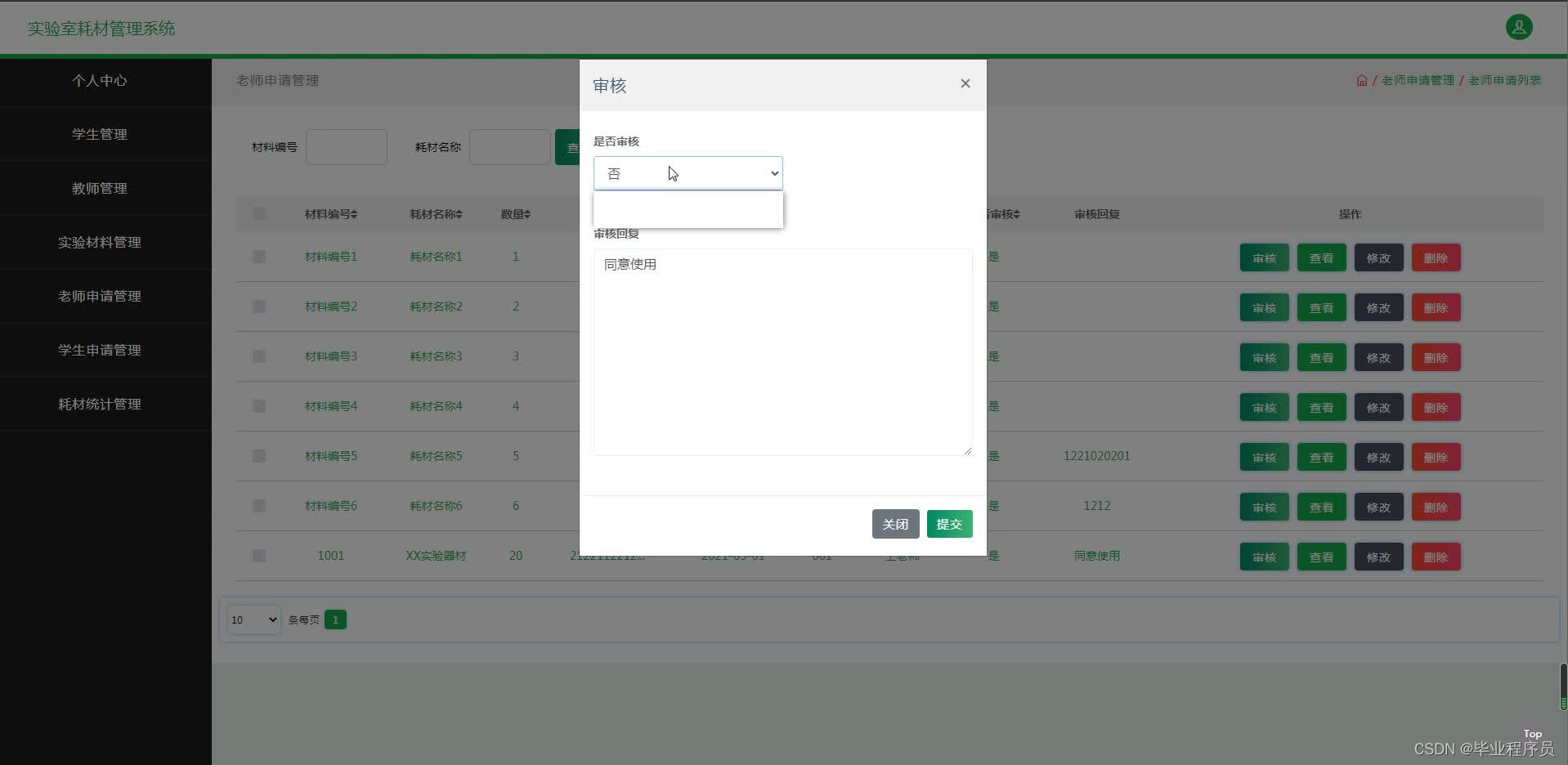
Task: Click cell 材料编号3 in table
Action: click(331, 356)
